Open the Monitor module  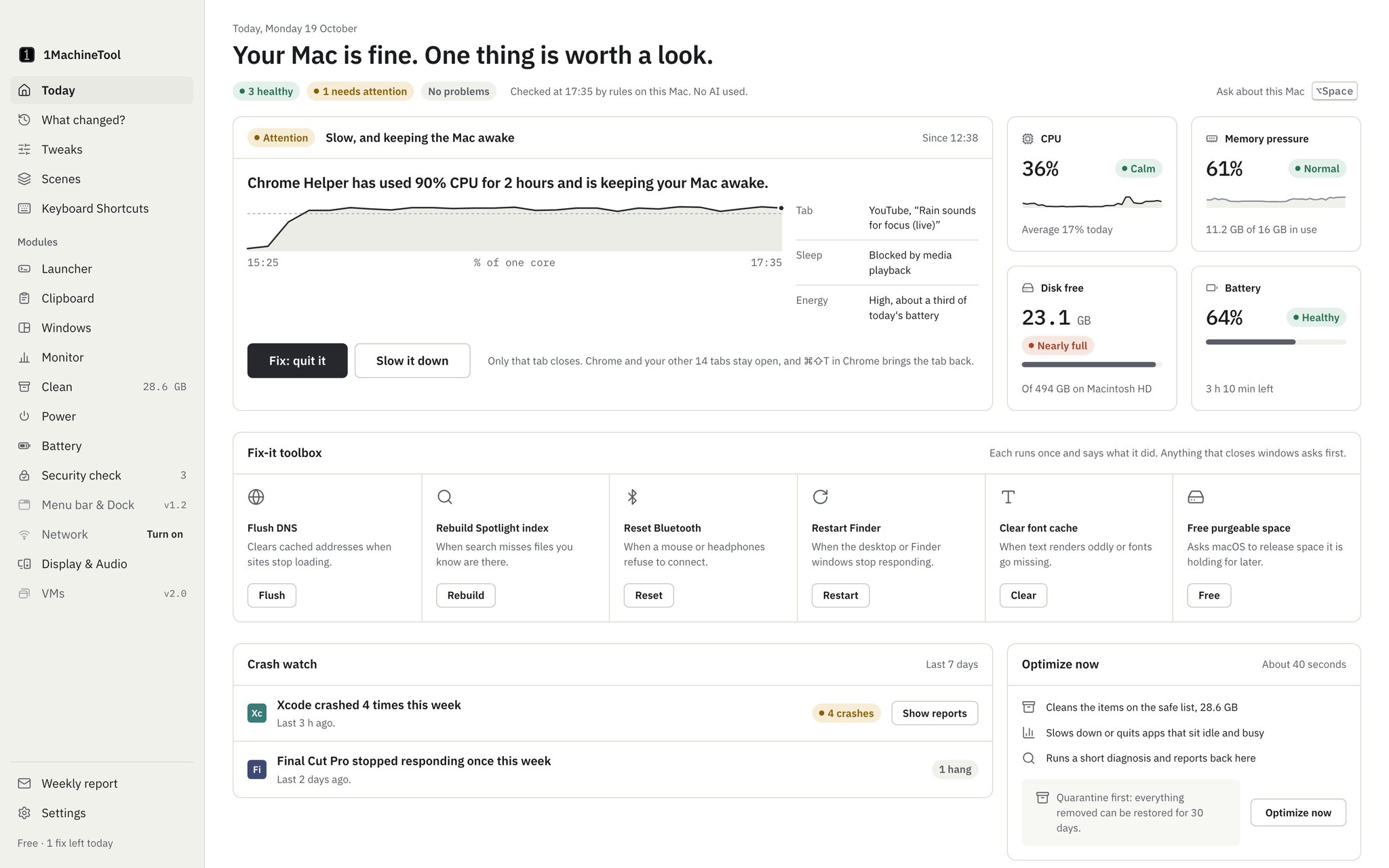(102, 357)
